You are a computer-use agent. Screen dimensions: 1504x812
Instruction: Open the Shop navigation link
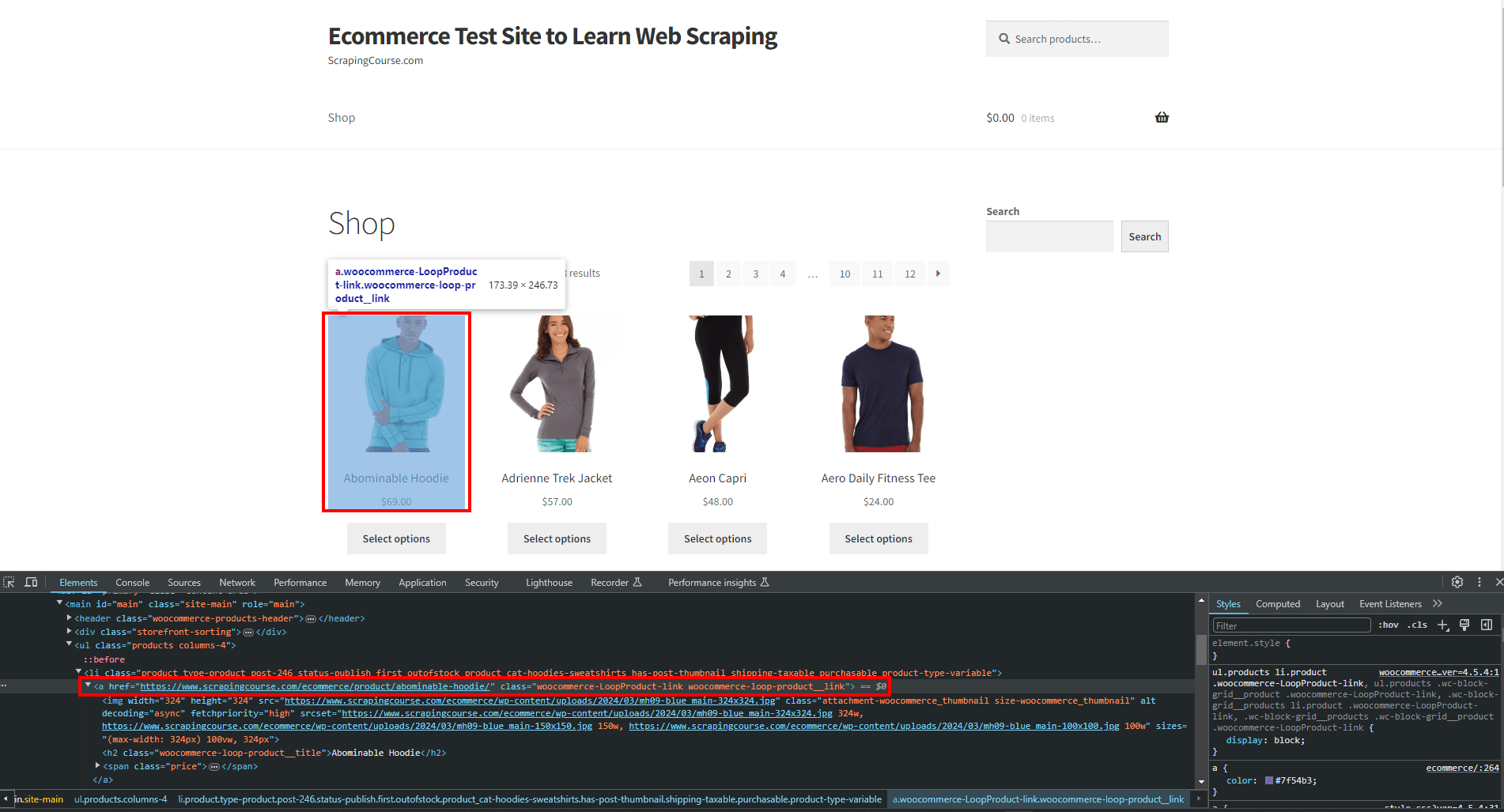pyautogui.click(x=342, y=117)
